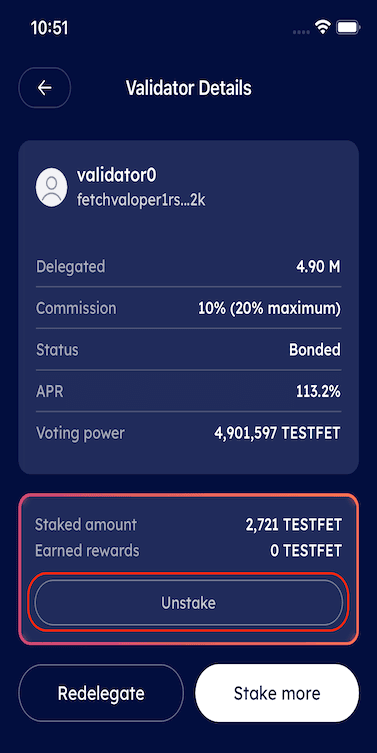Open the Redelegate action

(x=101, y=693)
